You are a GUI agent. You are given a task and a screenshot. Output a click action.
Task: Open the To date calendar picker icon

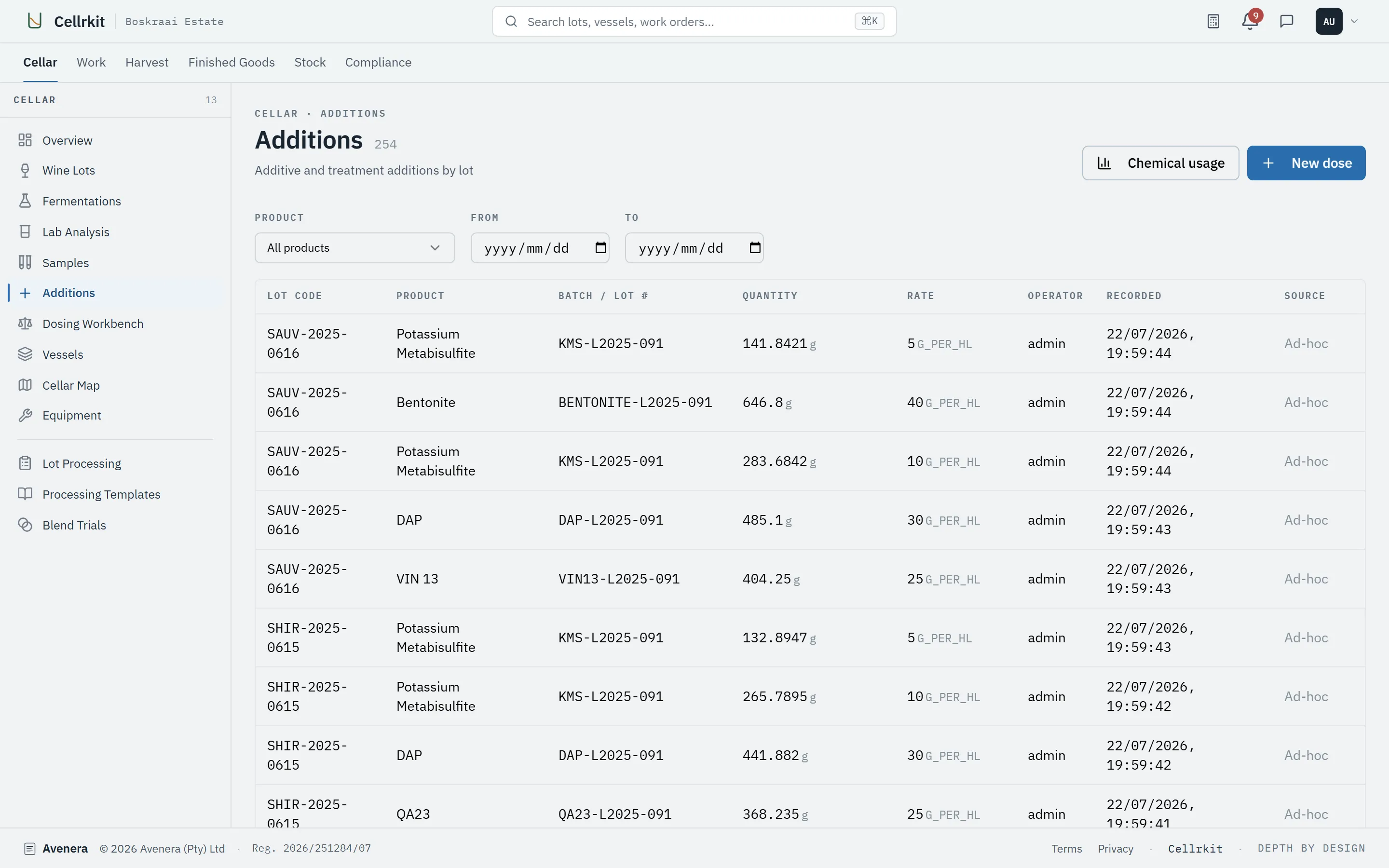[755, 248]
